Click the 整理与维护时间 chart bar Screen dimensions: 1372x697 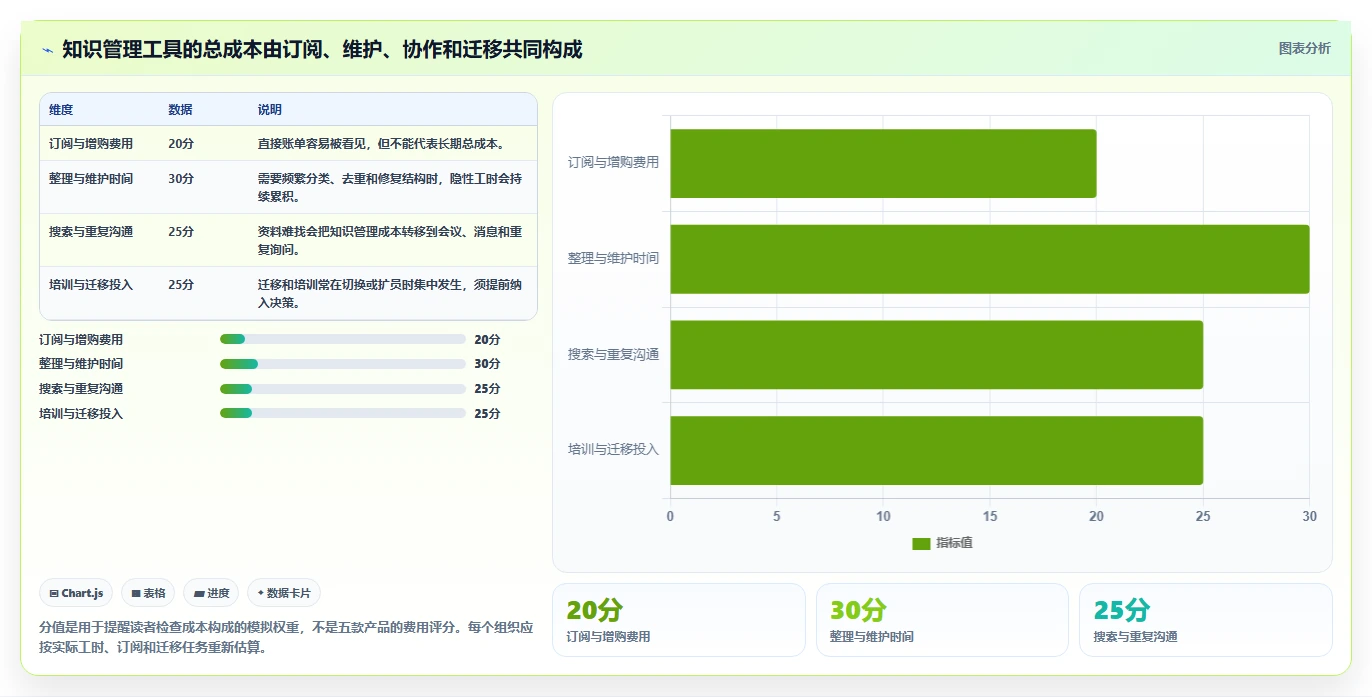[x=990, y=259]
